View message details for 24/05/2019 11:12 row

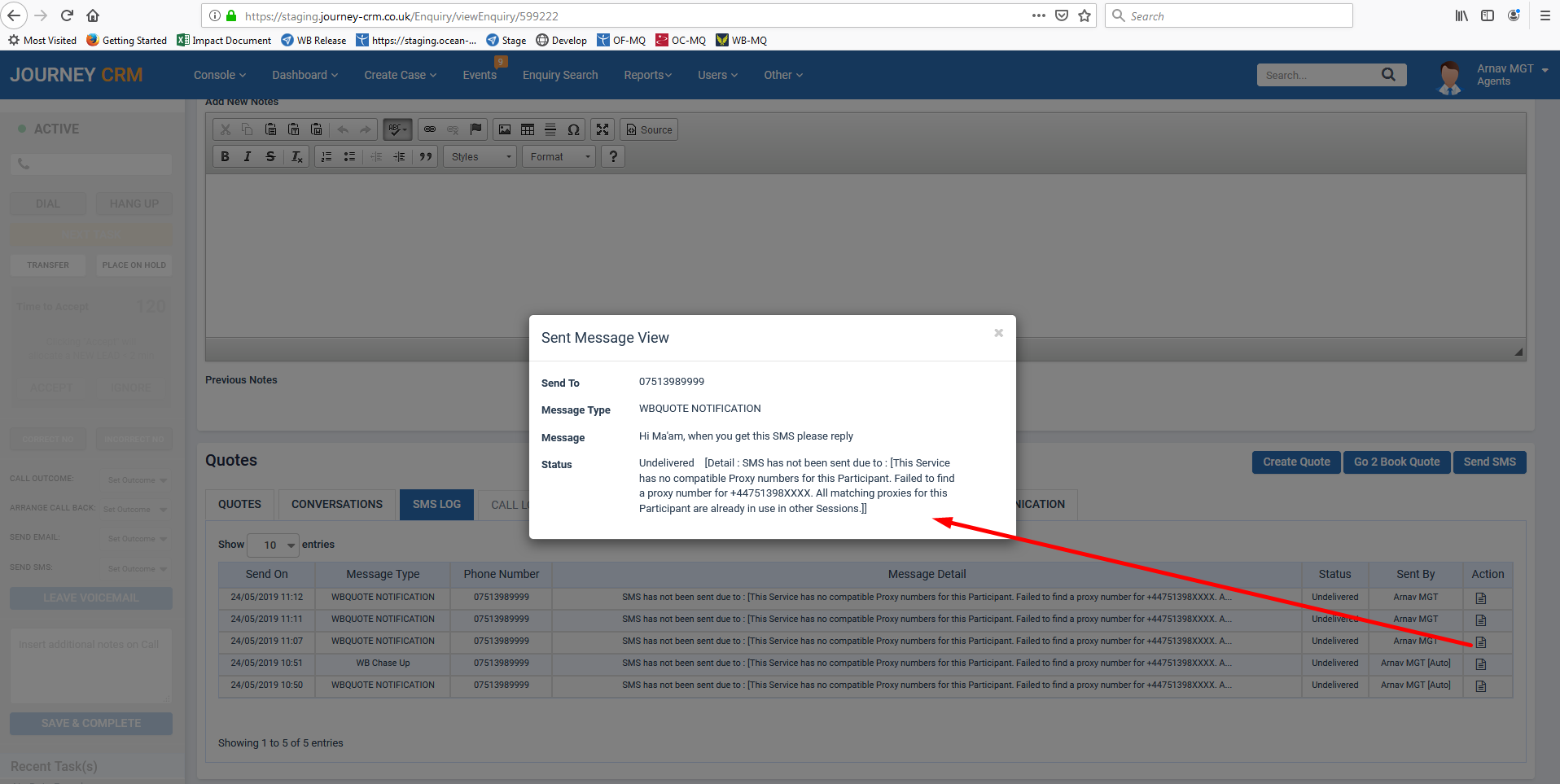(x=1481, y=598)
